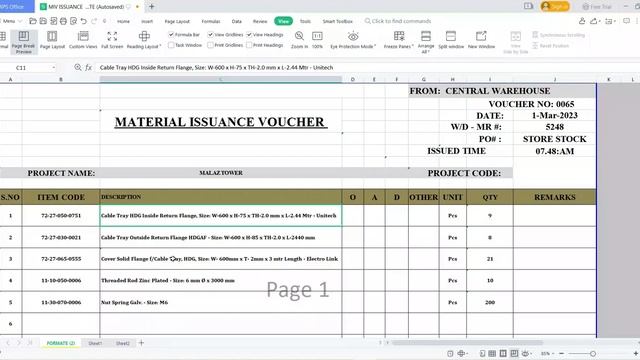The image size is (640, 360).
Task: Click Split Window
Action: tap(451, 40)
